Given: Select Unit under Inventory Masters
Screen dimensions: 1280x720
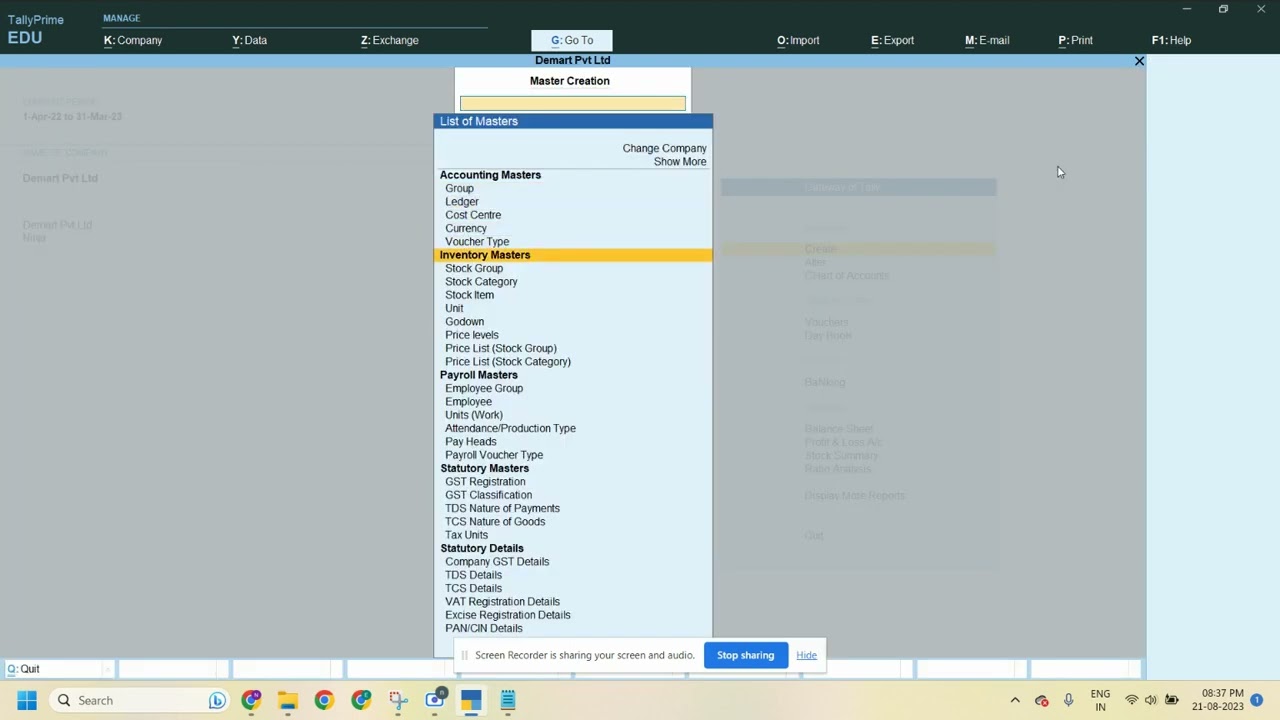Looking at the screenshot, I should pos(454,308).
